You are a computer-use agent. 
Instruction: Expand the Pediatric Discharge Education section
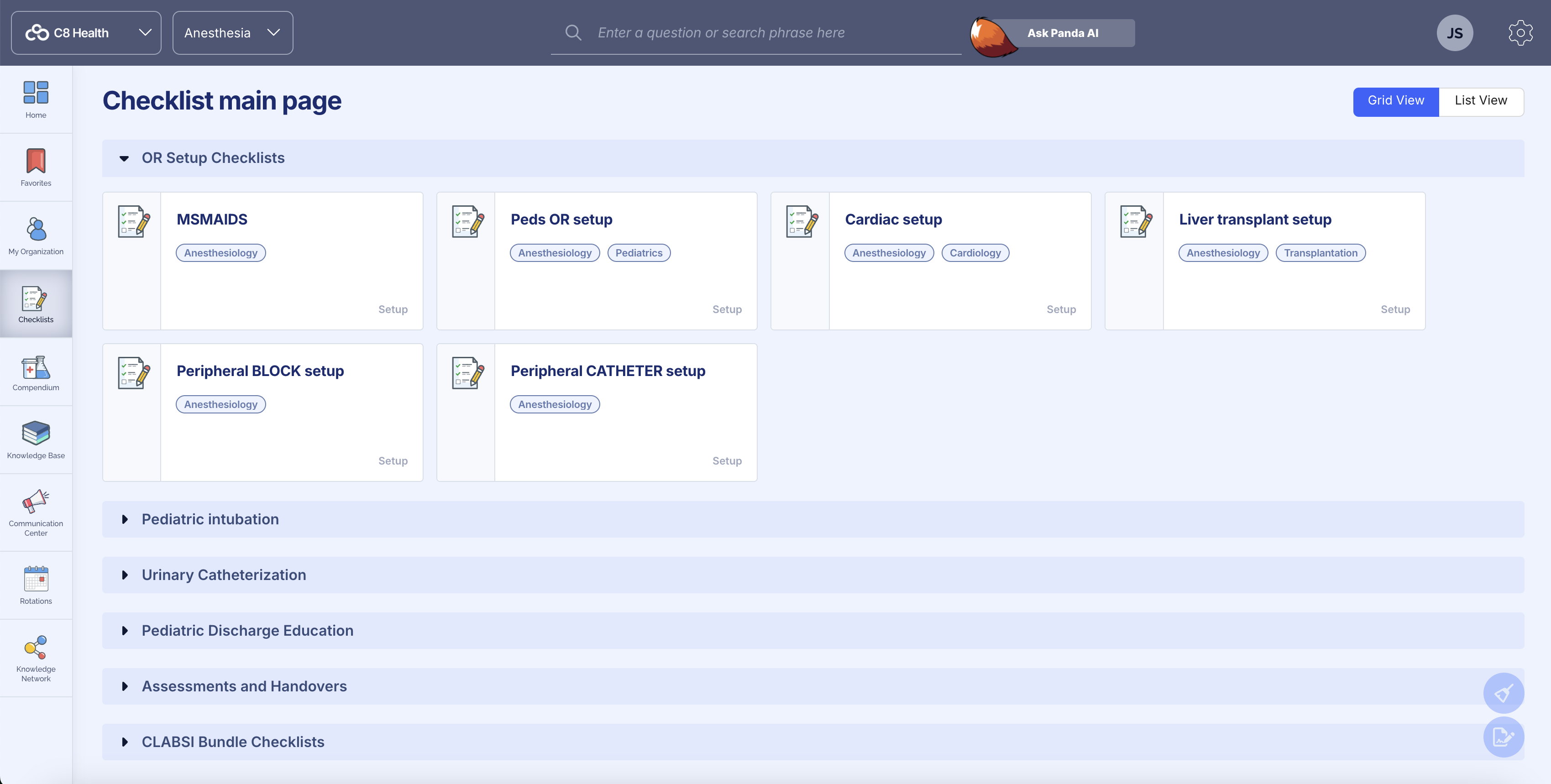813,631
